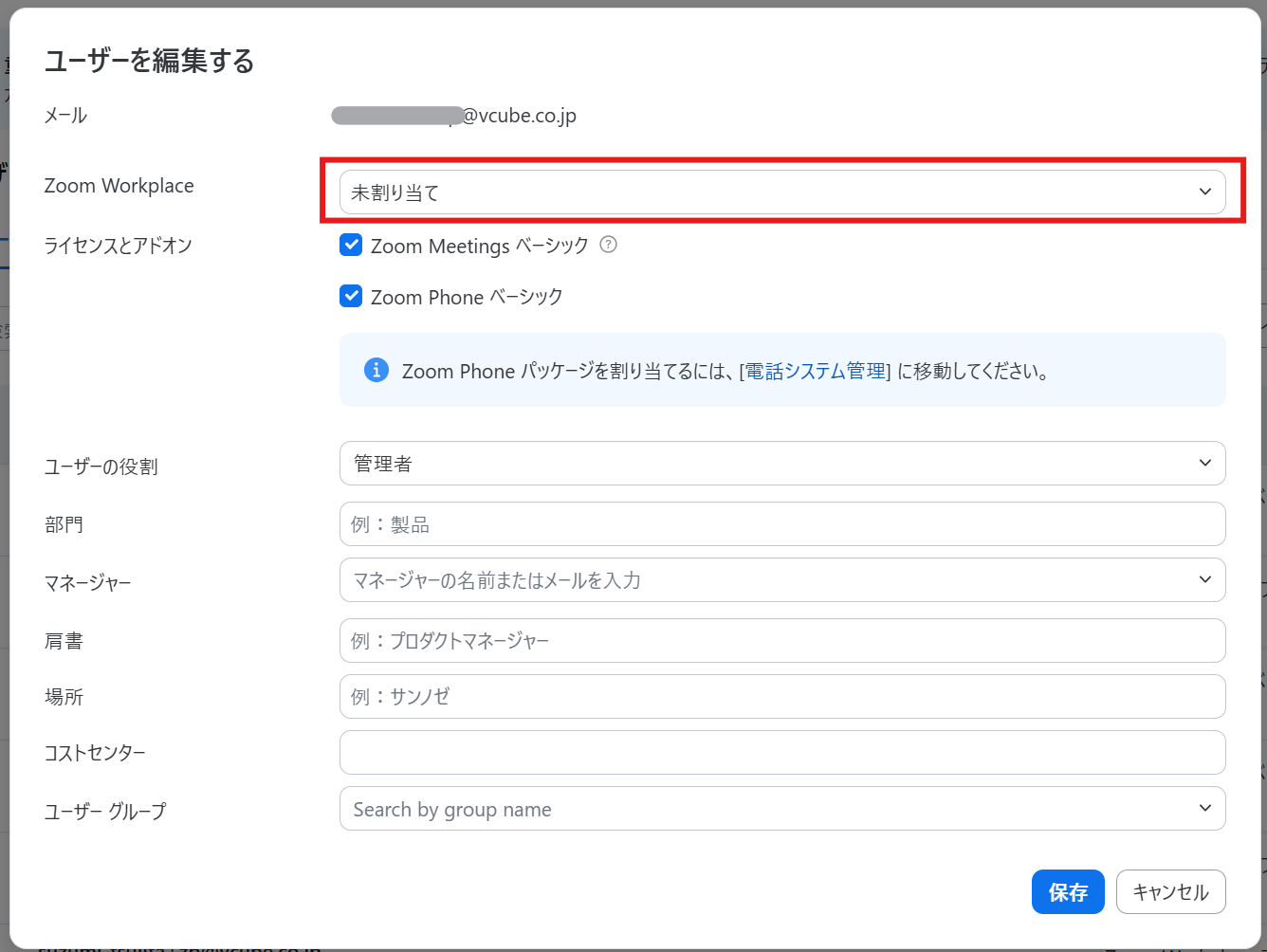Click the ライセンスとアドオン label
This screenshot has width=1267, height=952.
pos(119,246)
